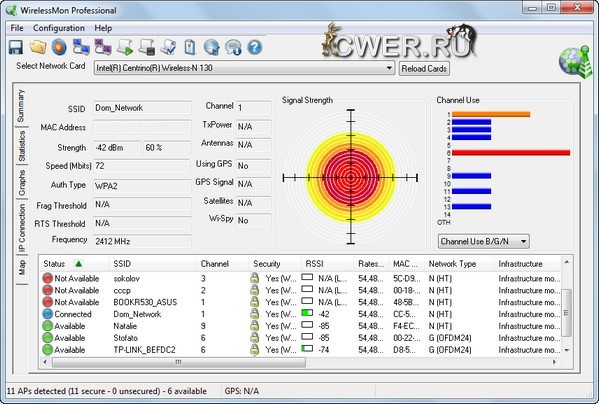This screenshot has height=404, width=599.
Task: Select the sokolov network row
Action: [x=300, y=278]
